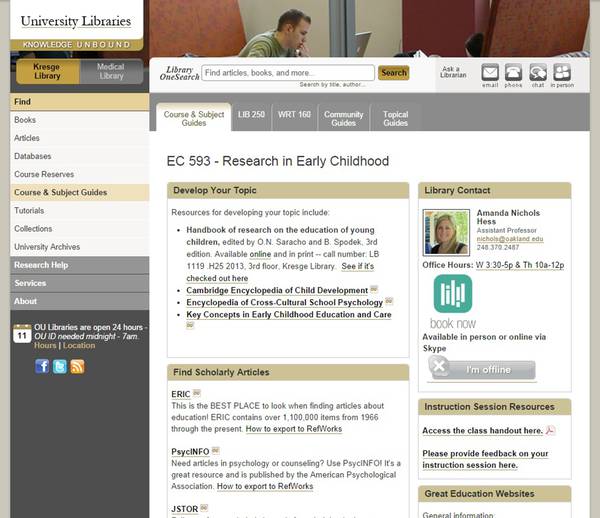Open the librarian chat icon
The image size is (600, 518).
pyautogui.click(x=538, y=72)
